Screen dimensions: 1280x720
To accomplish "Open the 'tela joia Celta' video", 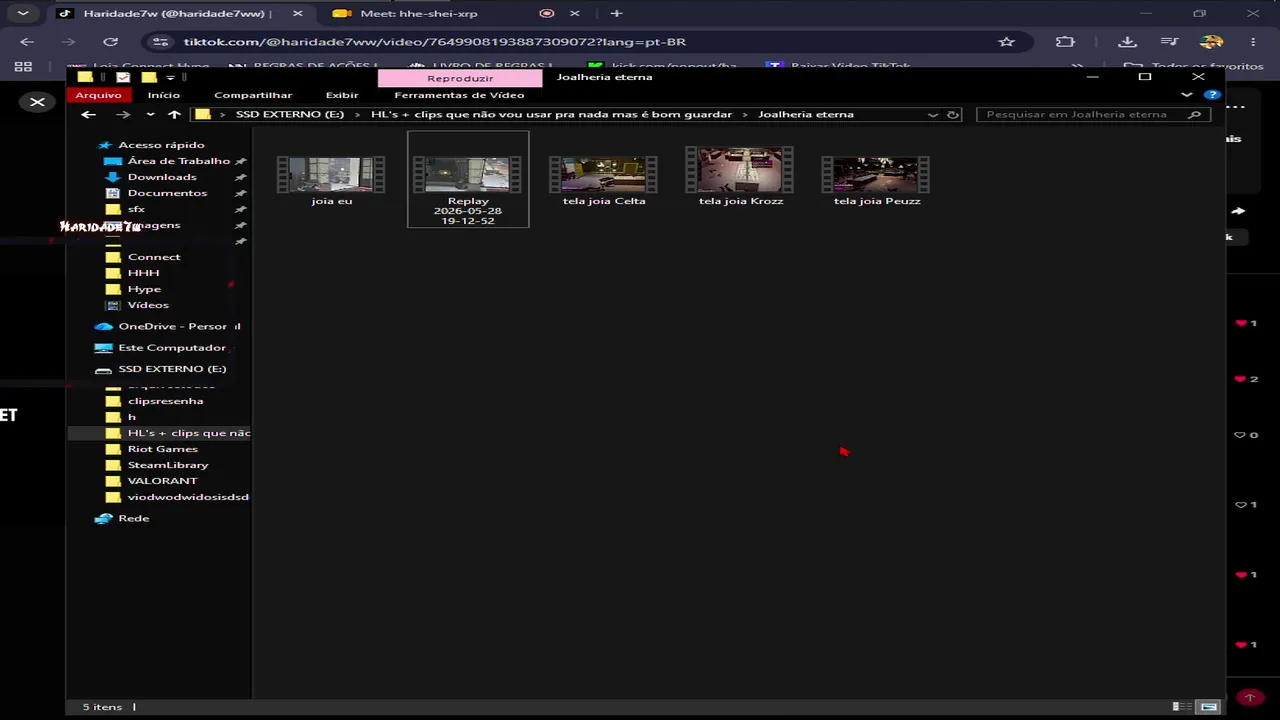I will pos(603,181).
